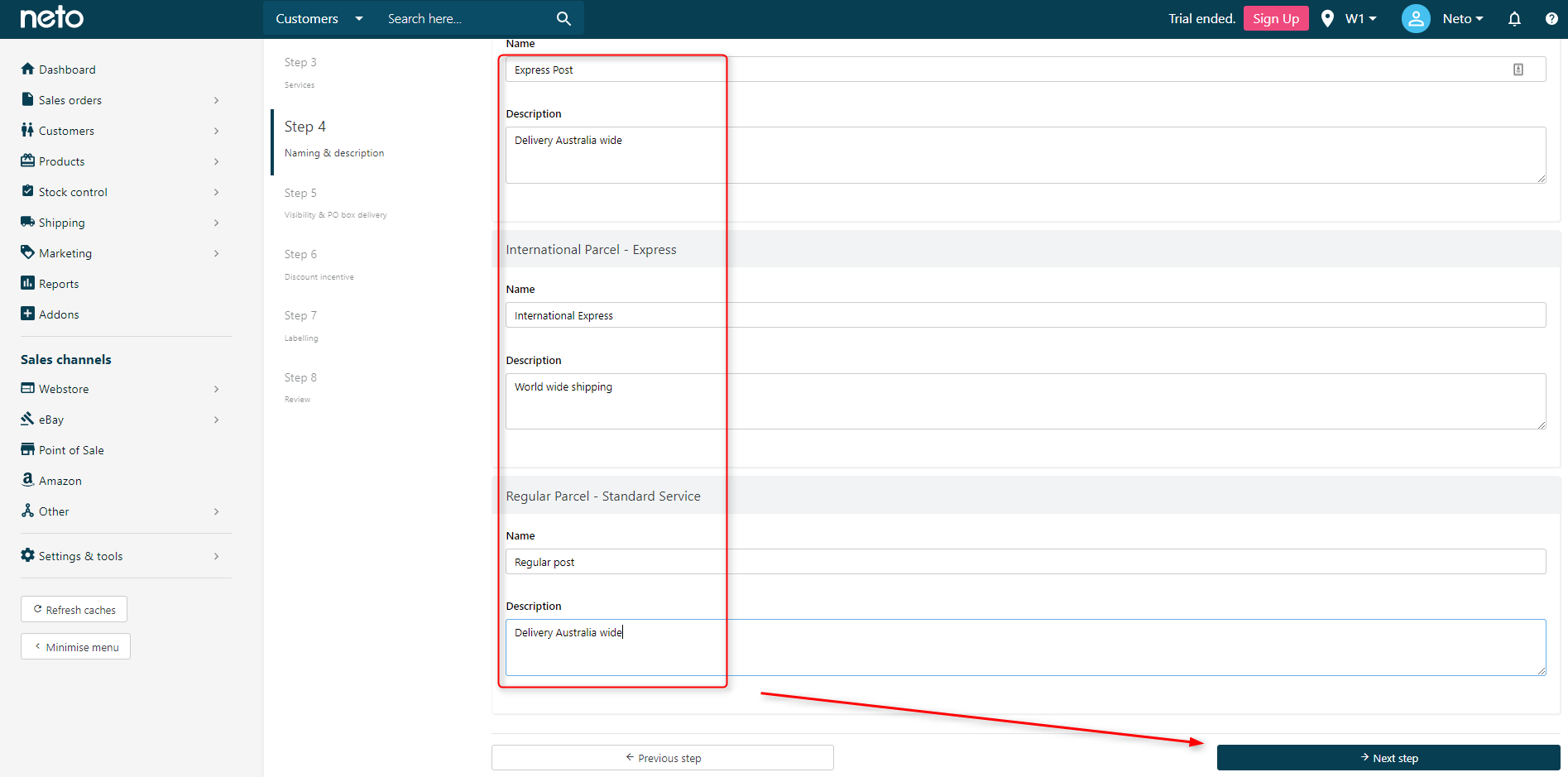Click the Marketing tag icon
The height and width of the screenshot is (777, 1568).
pyautogui.click(x=27, y=252)
